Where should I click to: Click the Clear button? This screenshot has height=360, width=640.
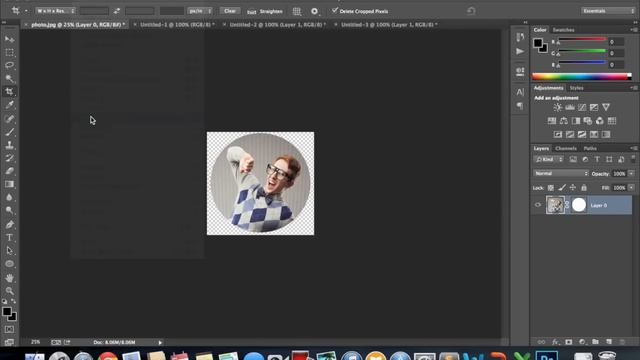pyautogui.click(x=230, y=11)
